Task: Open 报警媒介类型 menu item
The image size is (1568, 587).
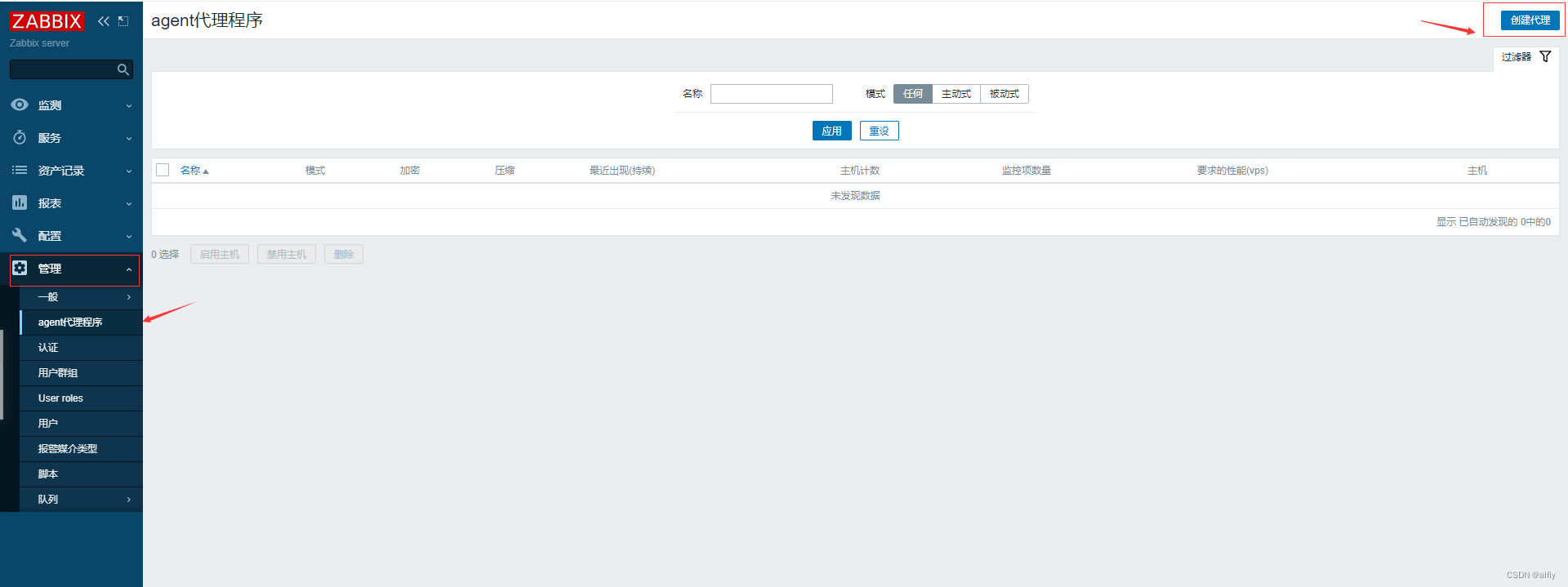Action: (82, 449)
